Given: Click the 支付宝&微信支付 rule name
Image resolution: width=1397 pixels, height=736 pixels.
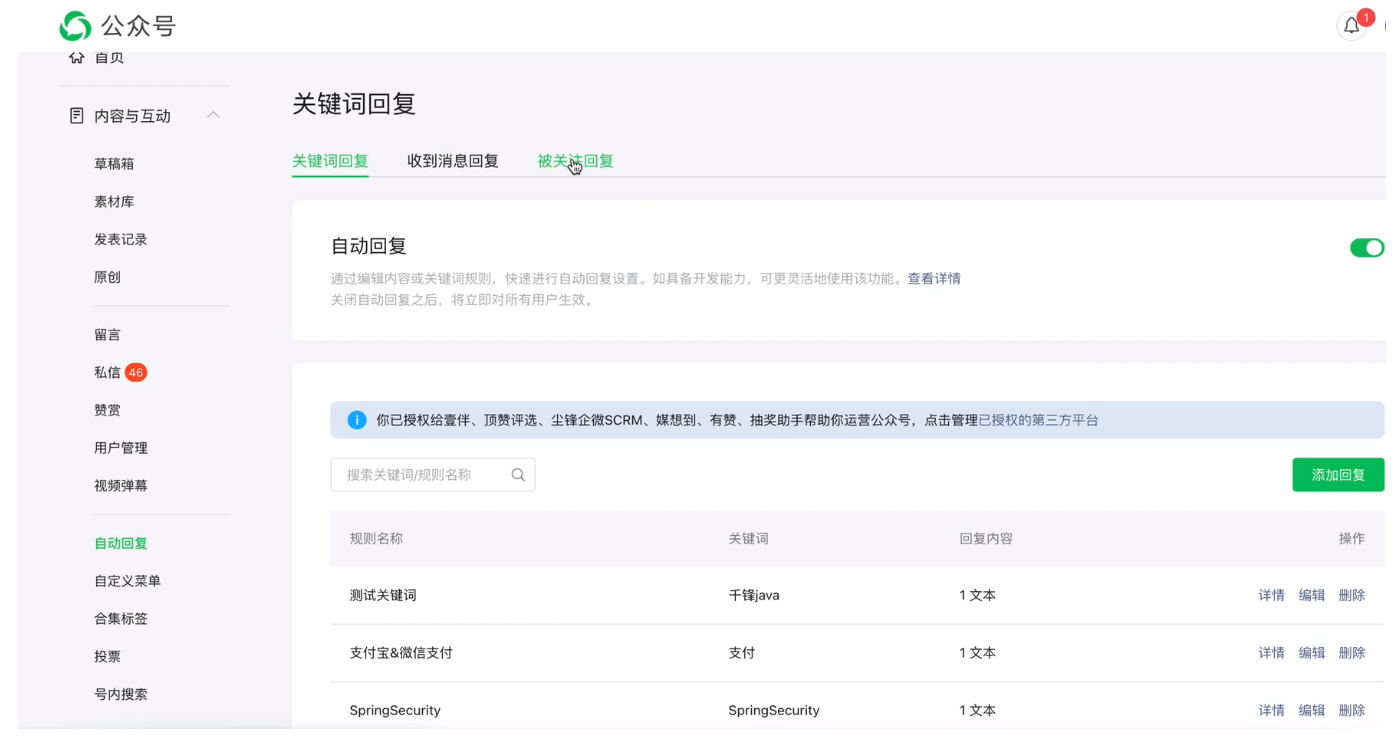Looking at the screenshot, I should pos(401,653).
